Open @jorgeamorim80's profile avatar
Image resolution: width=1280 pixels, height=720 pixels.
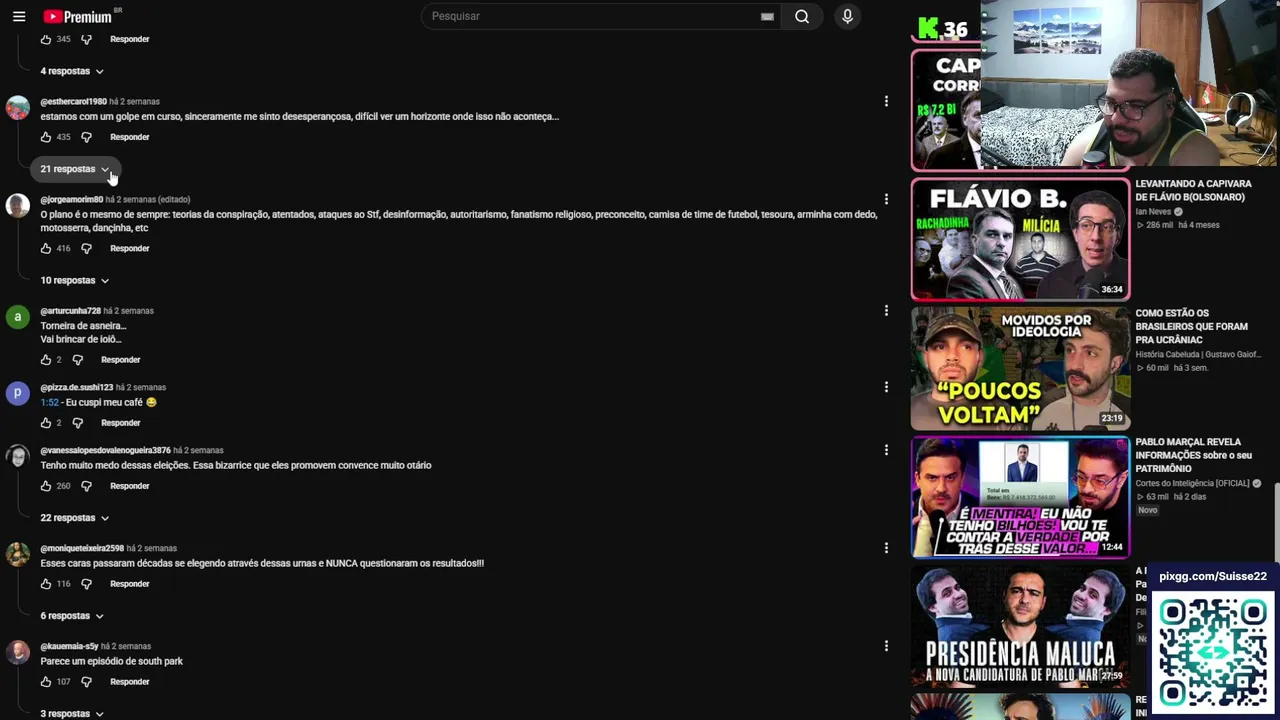(18, 206)
